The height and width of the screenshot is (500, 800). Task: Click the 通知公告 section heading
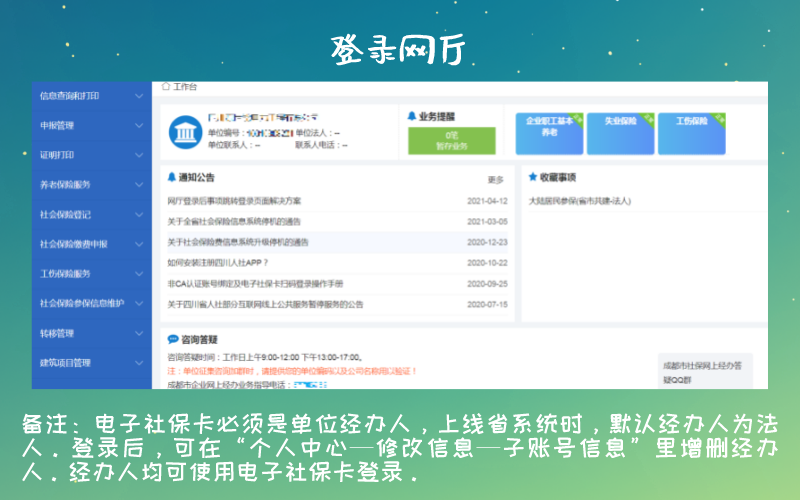coord(196,177)
